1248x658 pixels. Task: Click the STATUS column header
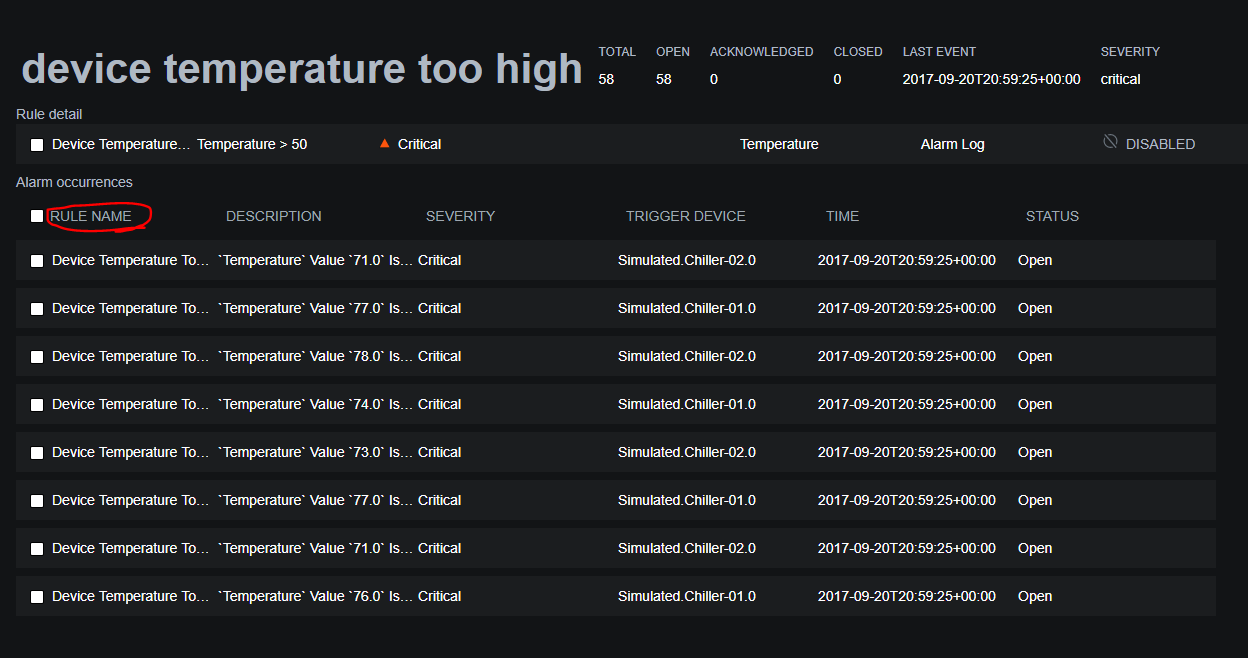(1052, 216)
